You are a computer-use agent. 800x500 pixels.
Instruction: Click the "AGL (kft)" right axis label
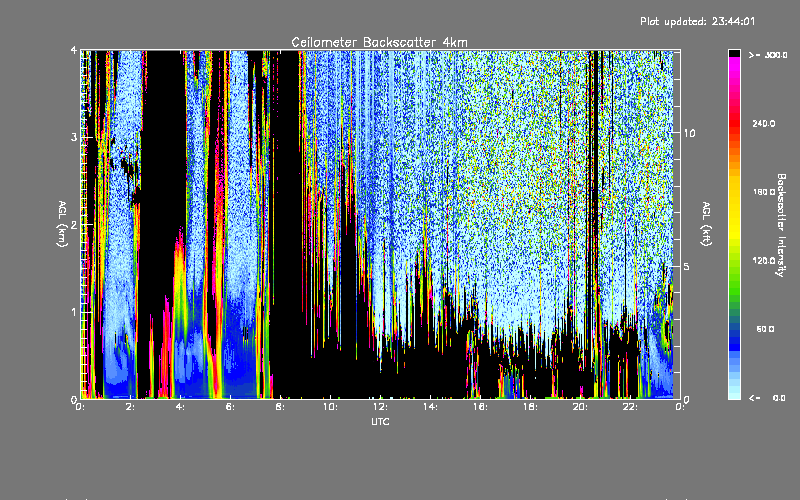[x=706, y=224]
